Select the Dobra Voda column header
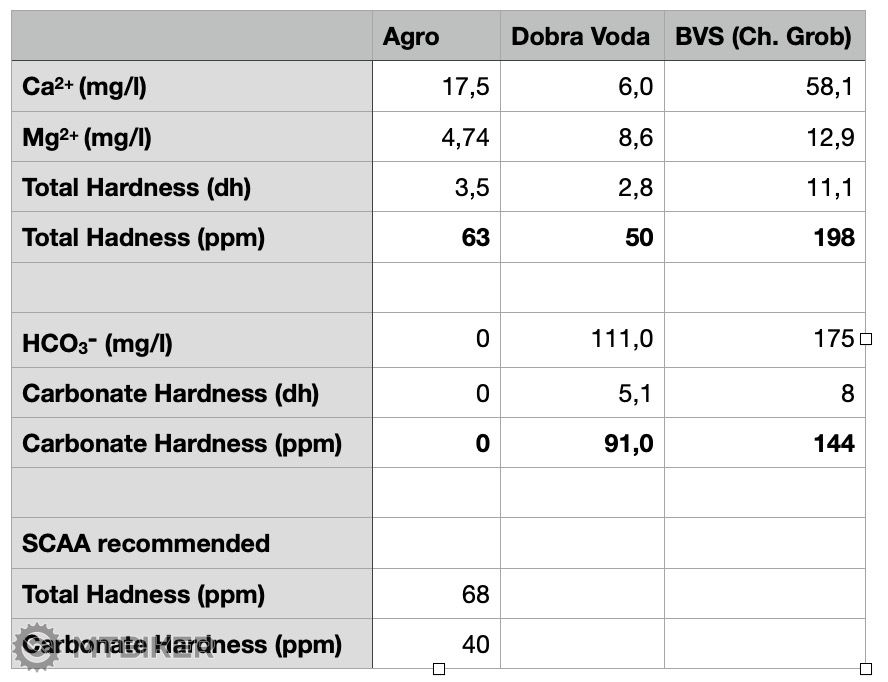The image size is (888, 682). pyautogui.click(x=581, y=37)
